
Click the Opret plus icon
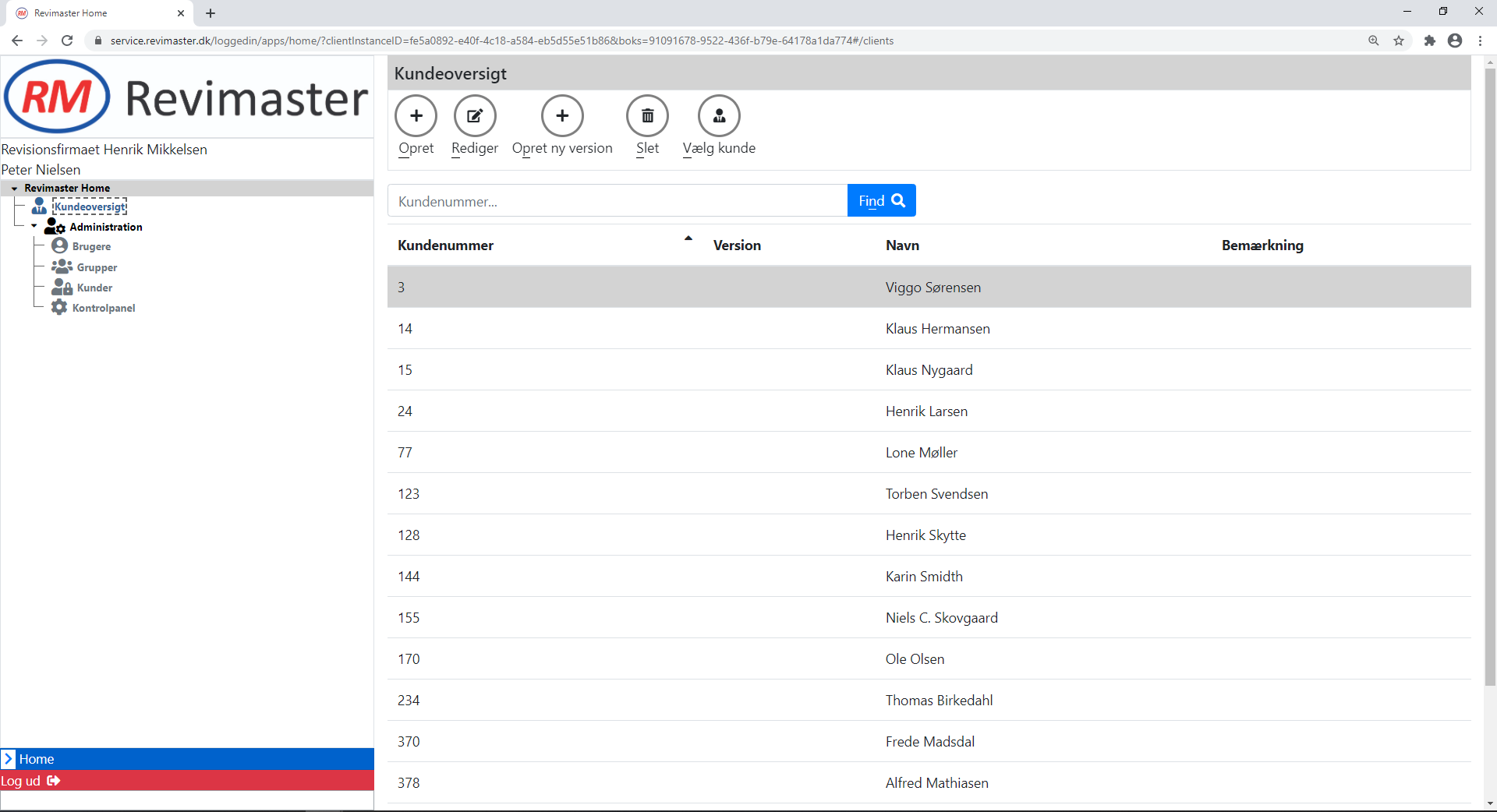coord(416,116)
